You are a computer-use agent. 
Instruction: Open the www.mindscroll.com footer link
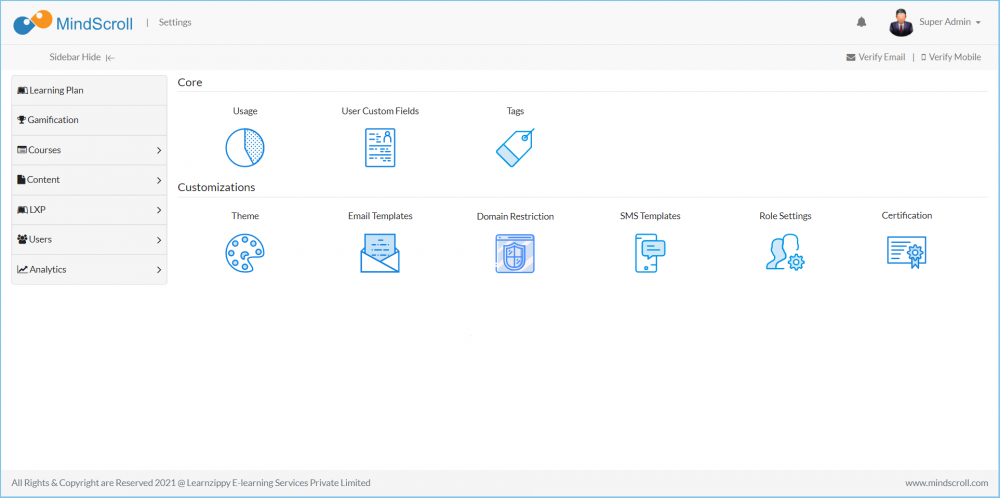(946, 483)
